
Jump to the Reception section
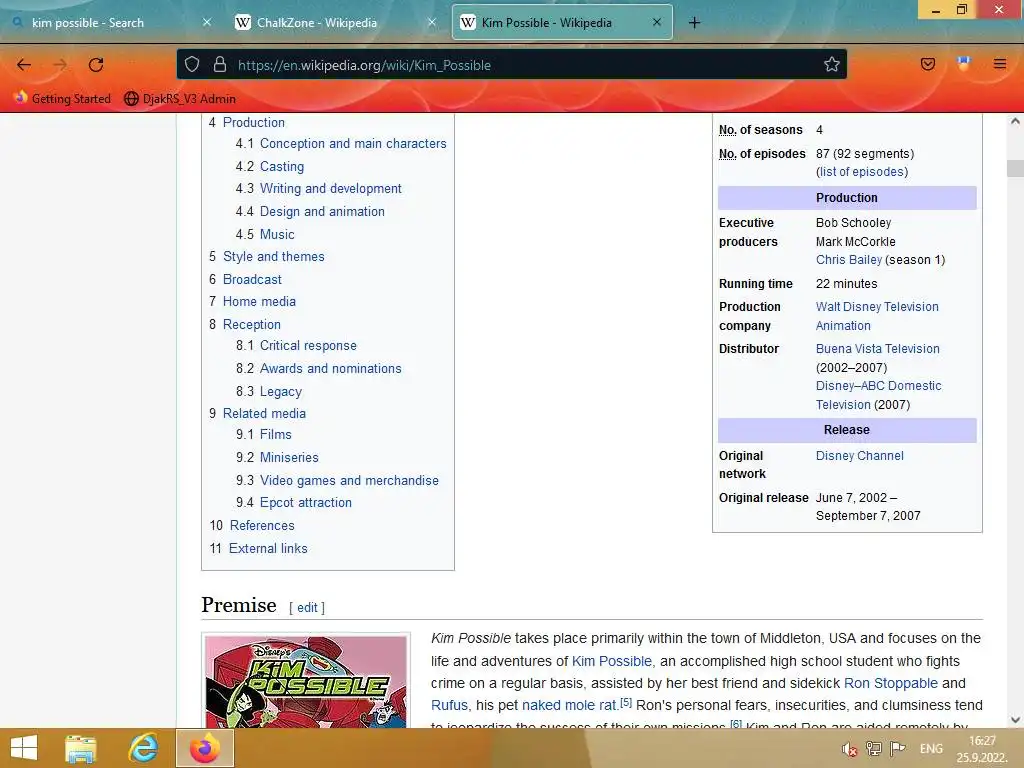251,325
